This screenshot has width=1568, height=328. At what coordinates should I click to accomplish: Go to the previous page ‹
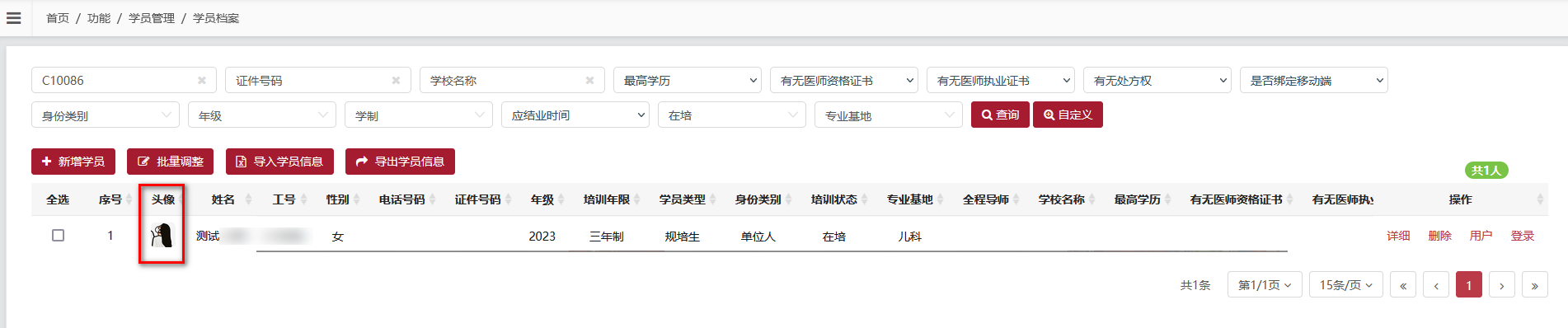coord(1436,285)
